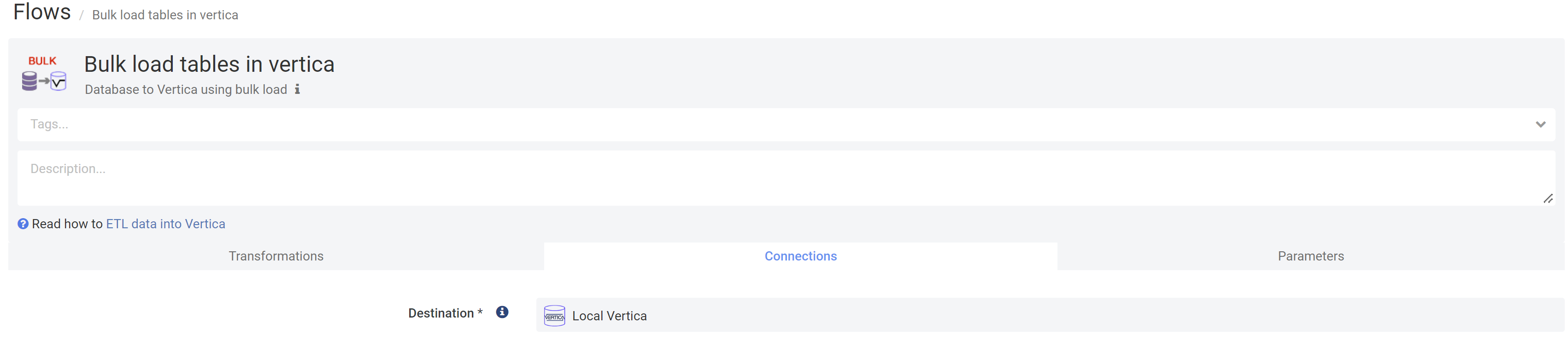Switch to the Transformations tab
This screenshot has width=1568, height=347.
(x=276, y=256)
